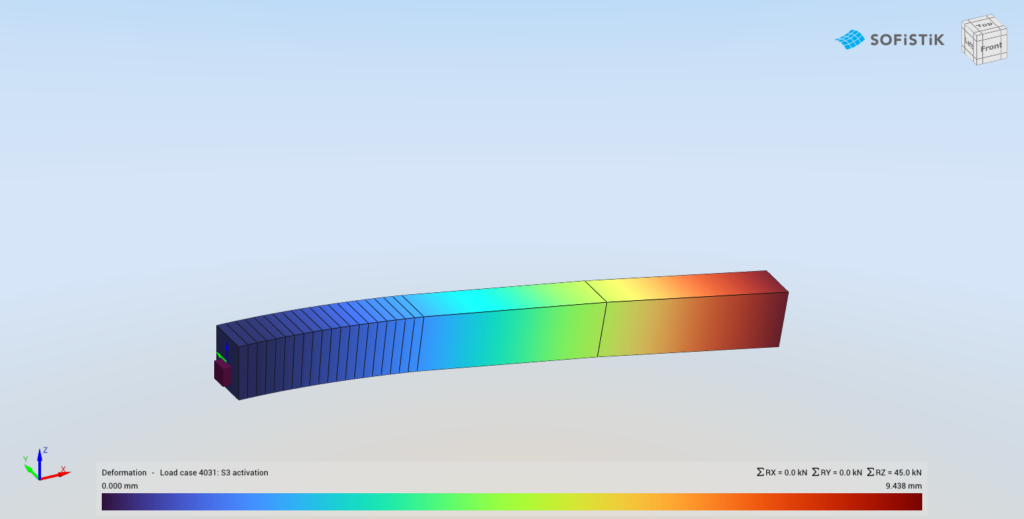Click the Deformation label in the legend
Viewport: 1024px width, 519px height.
[x=124, y=472]
